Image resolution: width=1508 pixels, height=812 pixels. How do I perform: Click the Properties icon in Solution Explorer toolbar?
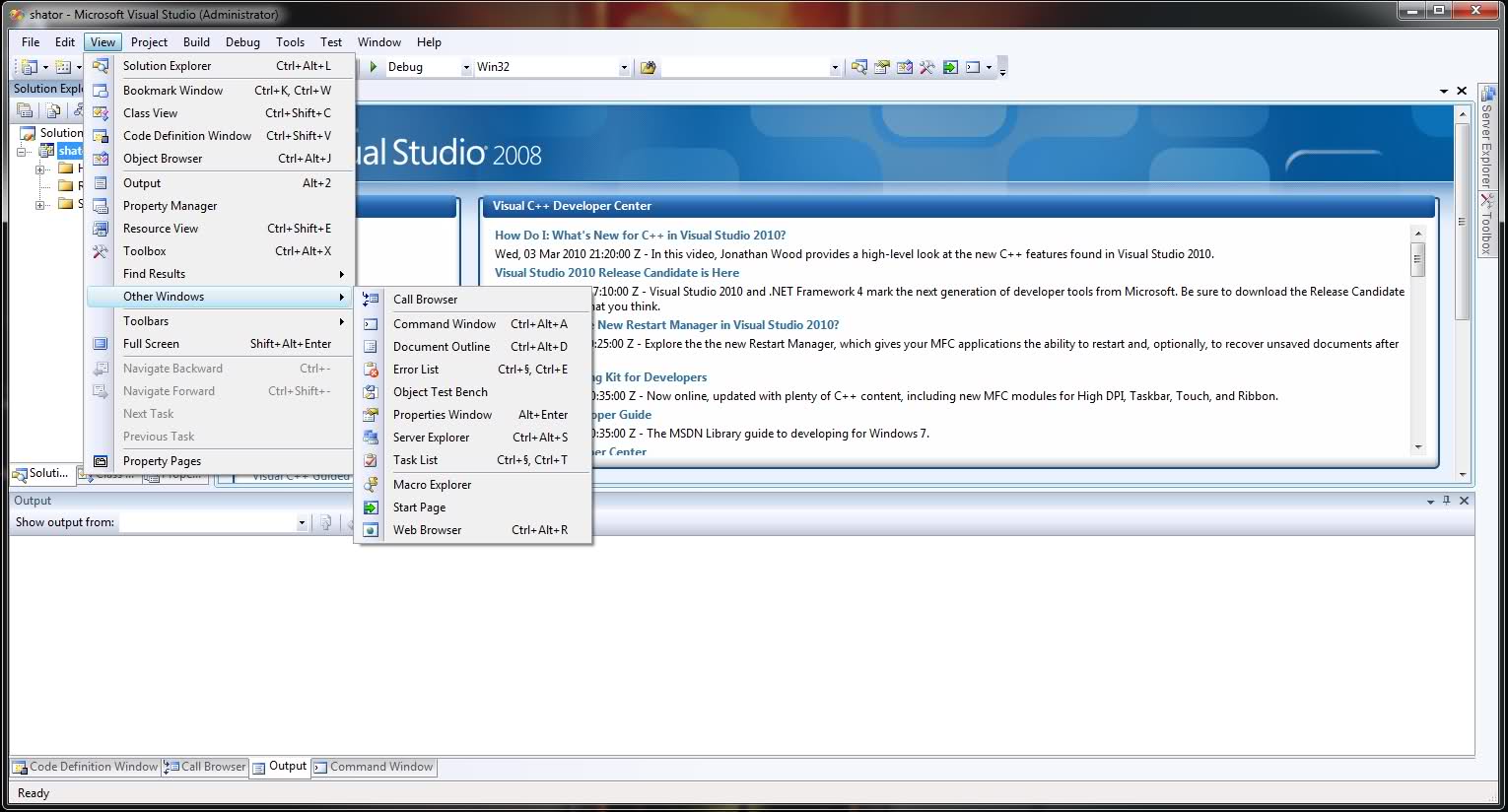click(25, 110)
